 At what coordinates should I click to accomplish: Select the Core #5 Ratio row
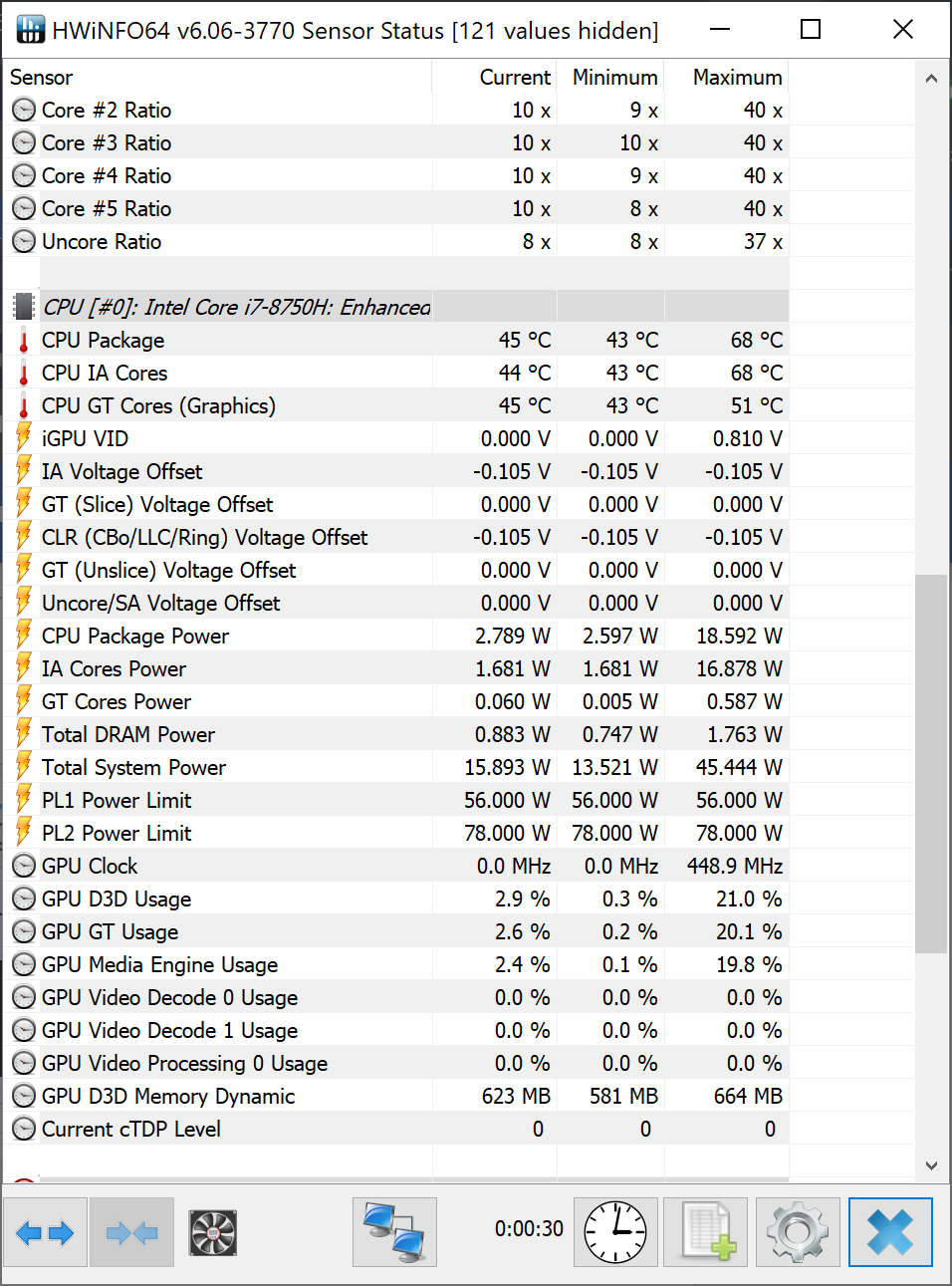(396, 208)
